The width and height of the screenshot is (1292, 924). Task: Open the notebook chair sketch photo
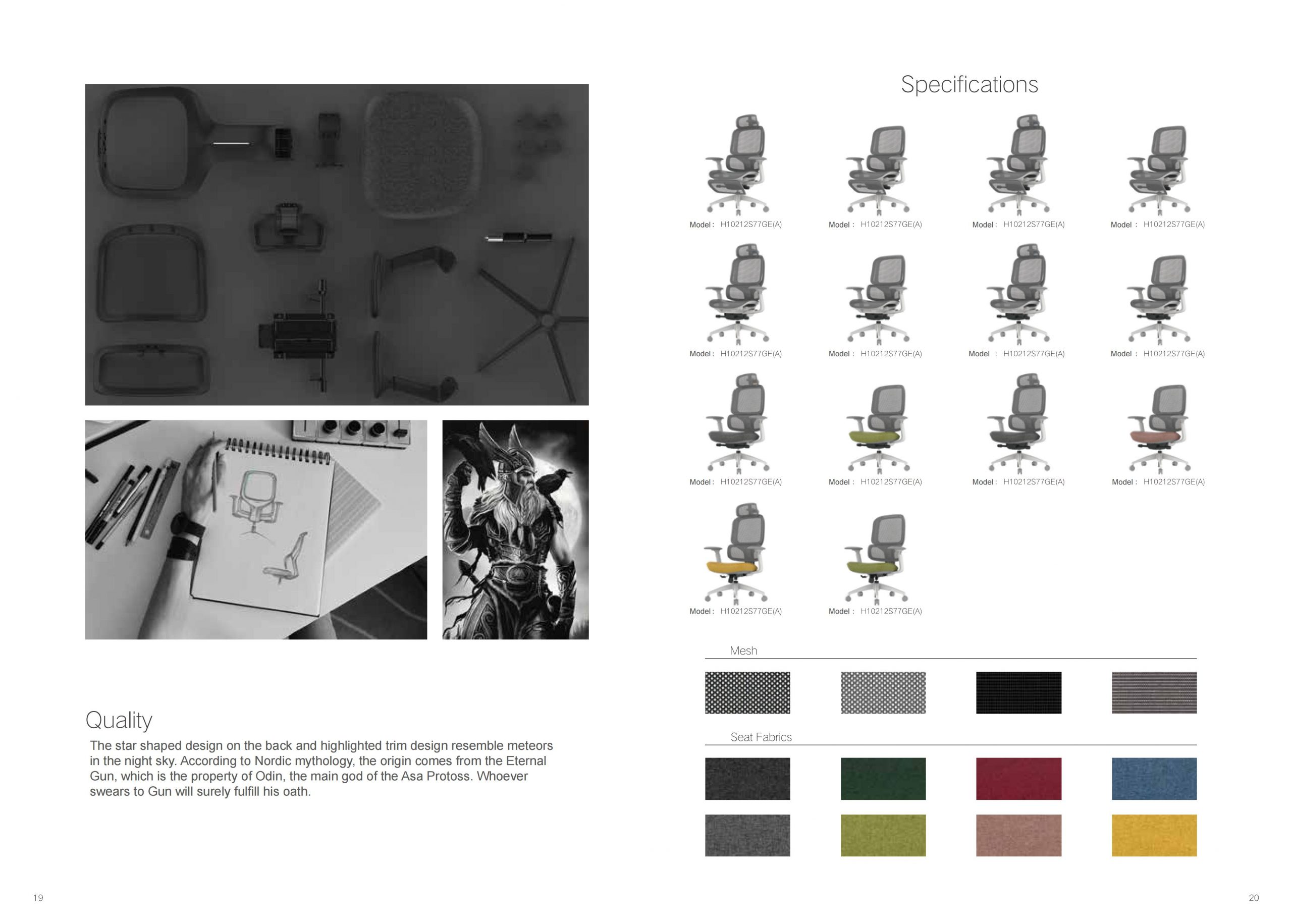pyautogui.click(x=256, y=530)
